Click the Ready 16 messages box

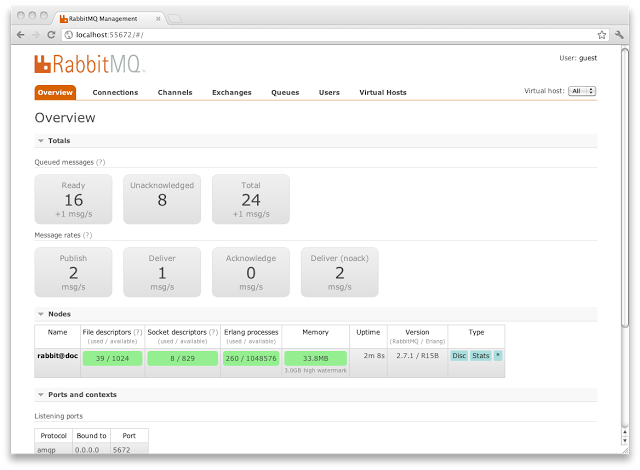pos(73,199)
